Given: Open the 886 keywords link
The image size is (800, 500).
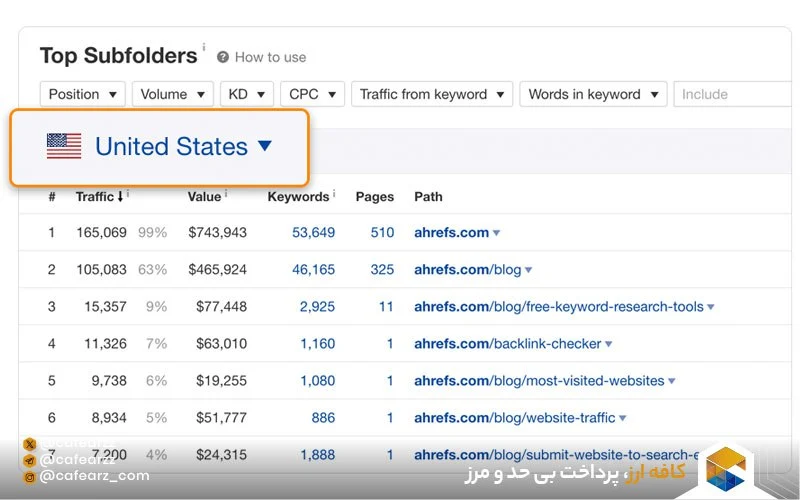Looking at the screenshot, I should pyautogui.click(x=323, y=418).
